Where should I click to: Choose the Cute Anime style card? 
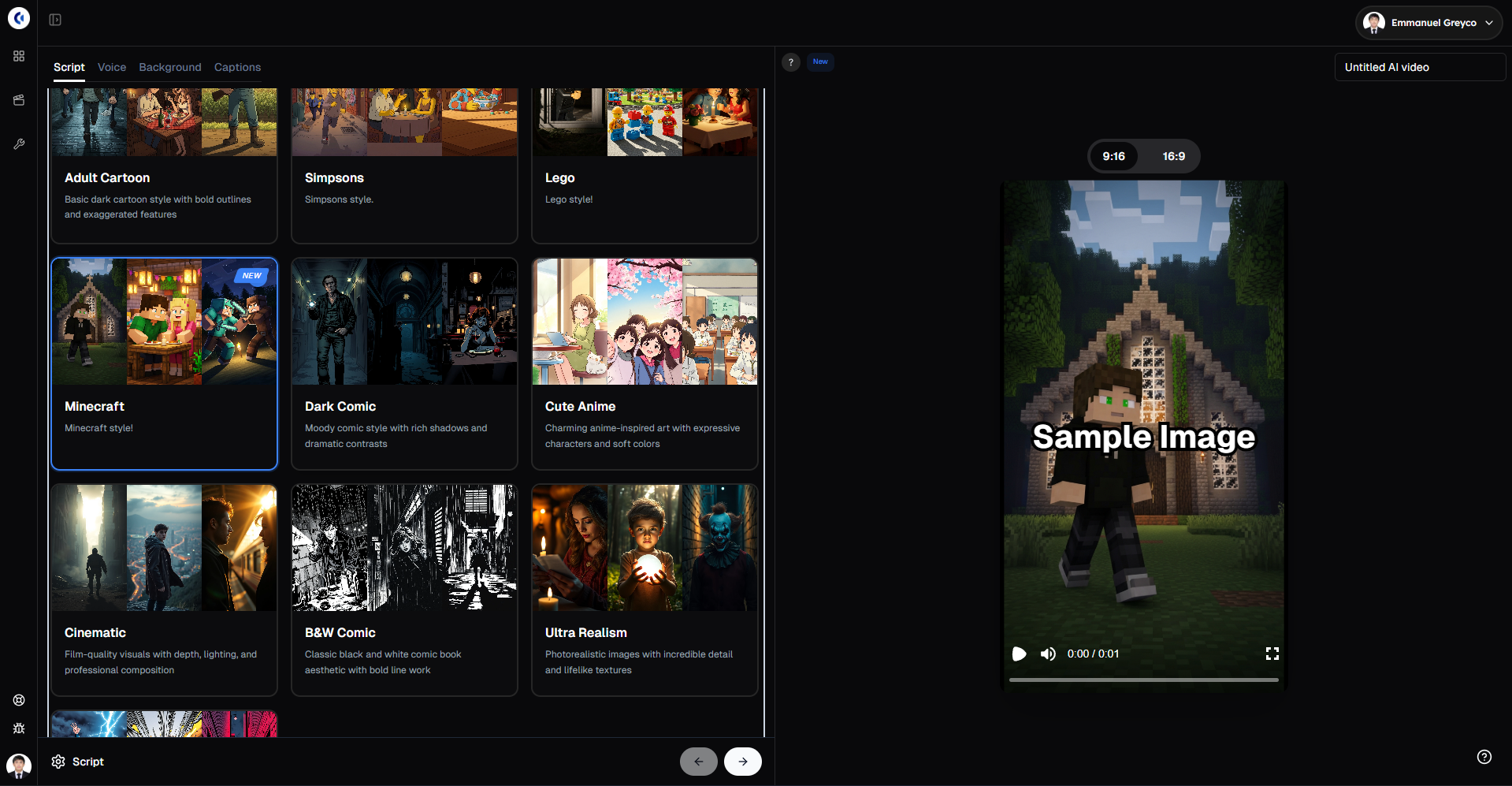point(645,363)
